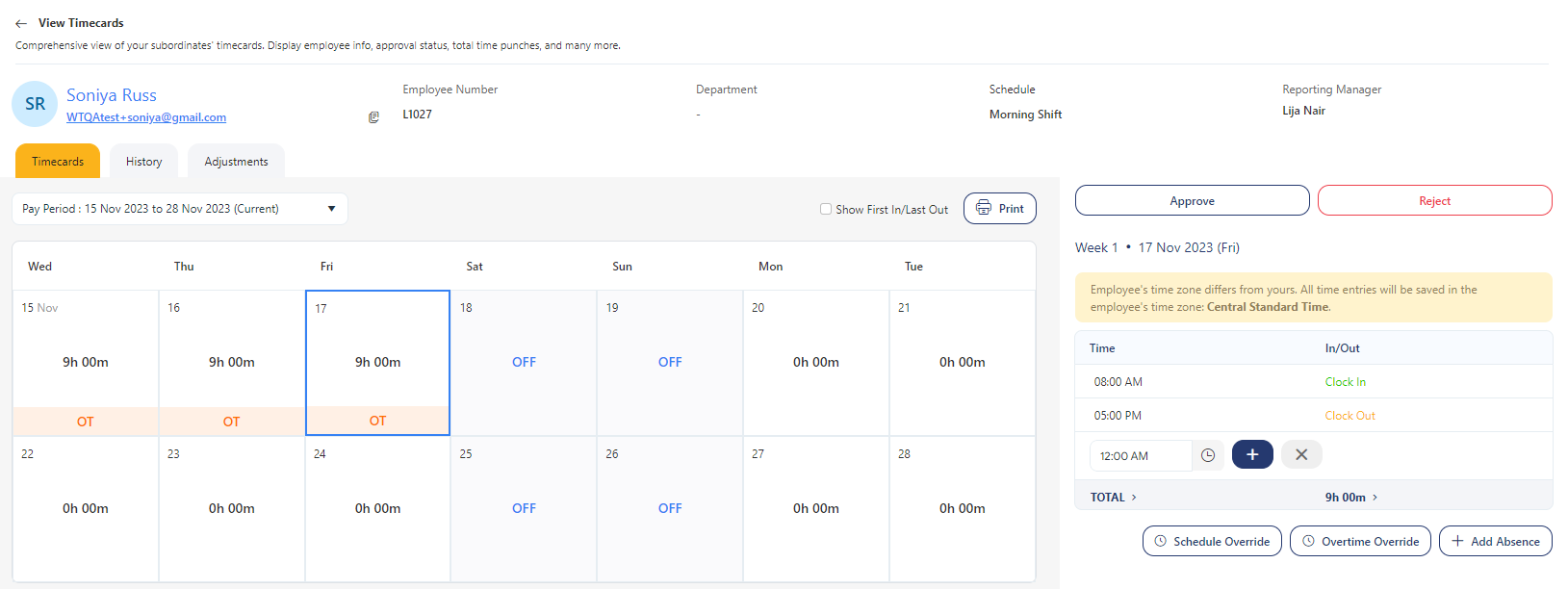The height and width of the screenshot is (589, 1568).
Task: Click the 12:00 AM time input field
Action: (x=1141, y=455)
